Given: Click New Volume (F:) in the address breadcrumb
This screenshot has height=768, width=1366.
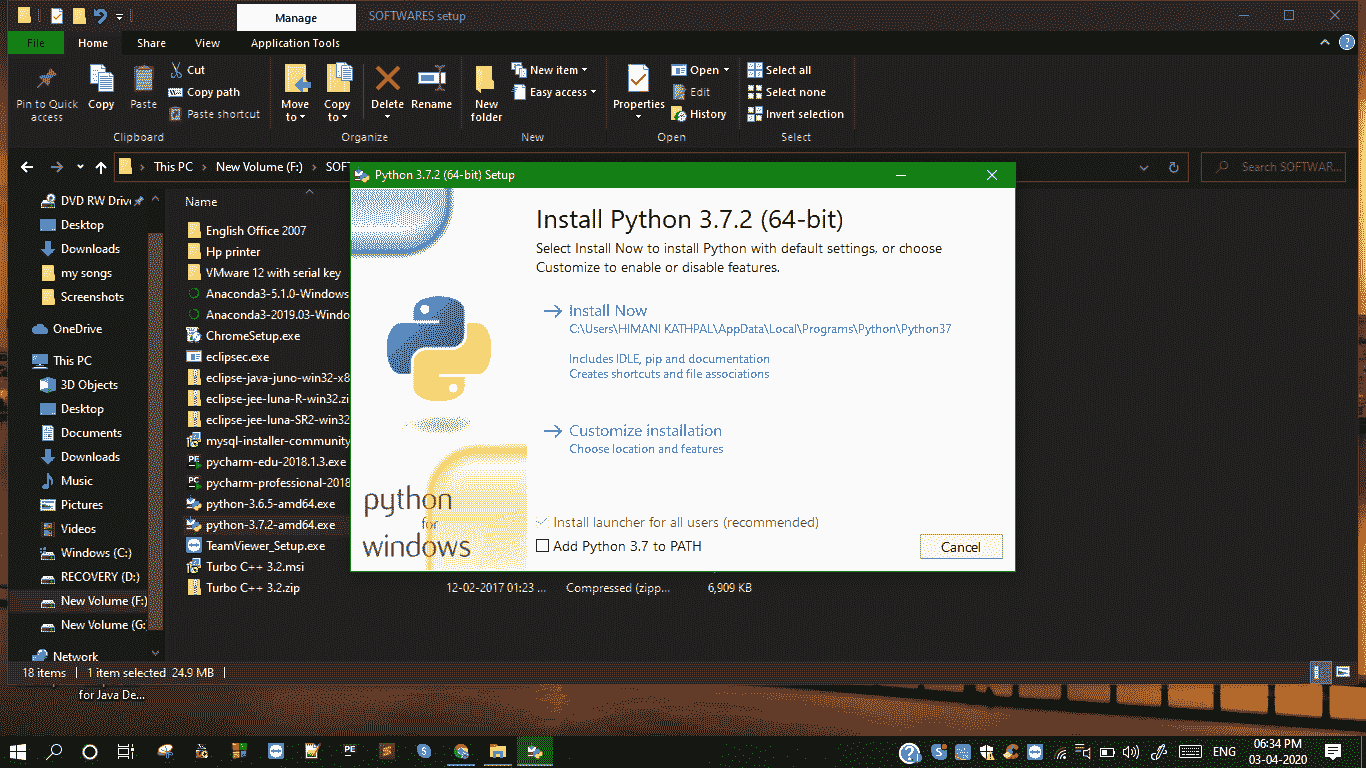Looking at the screenshot, I should click(259, 167).
